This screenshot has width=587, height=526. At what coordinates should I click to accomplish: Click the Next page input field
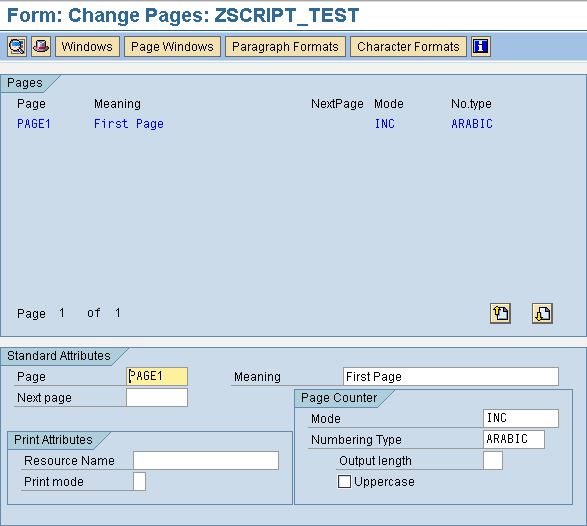(x=157, y=397)
